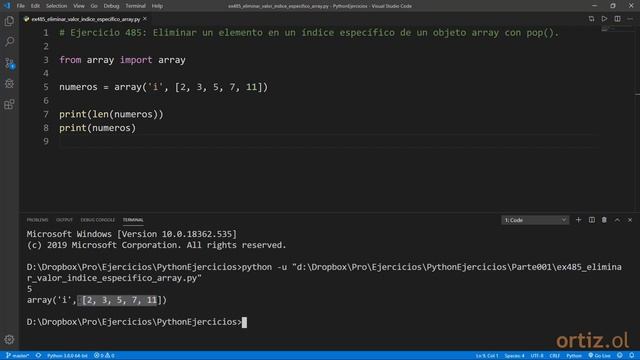
Task: Open the editor More Actions menu
Action: pyautogui.click(x=630, y=19)
